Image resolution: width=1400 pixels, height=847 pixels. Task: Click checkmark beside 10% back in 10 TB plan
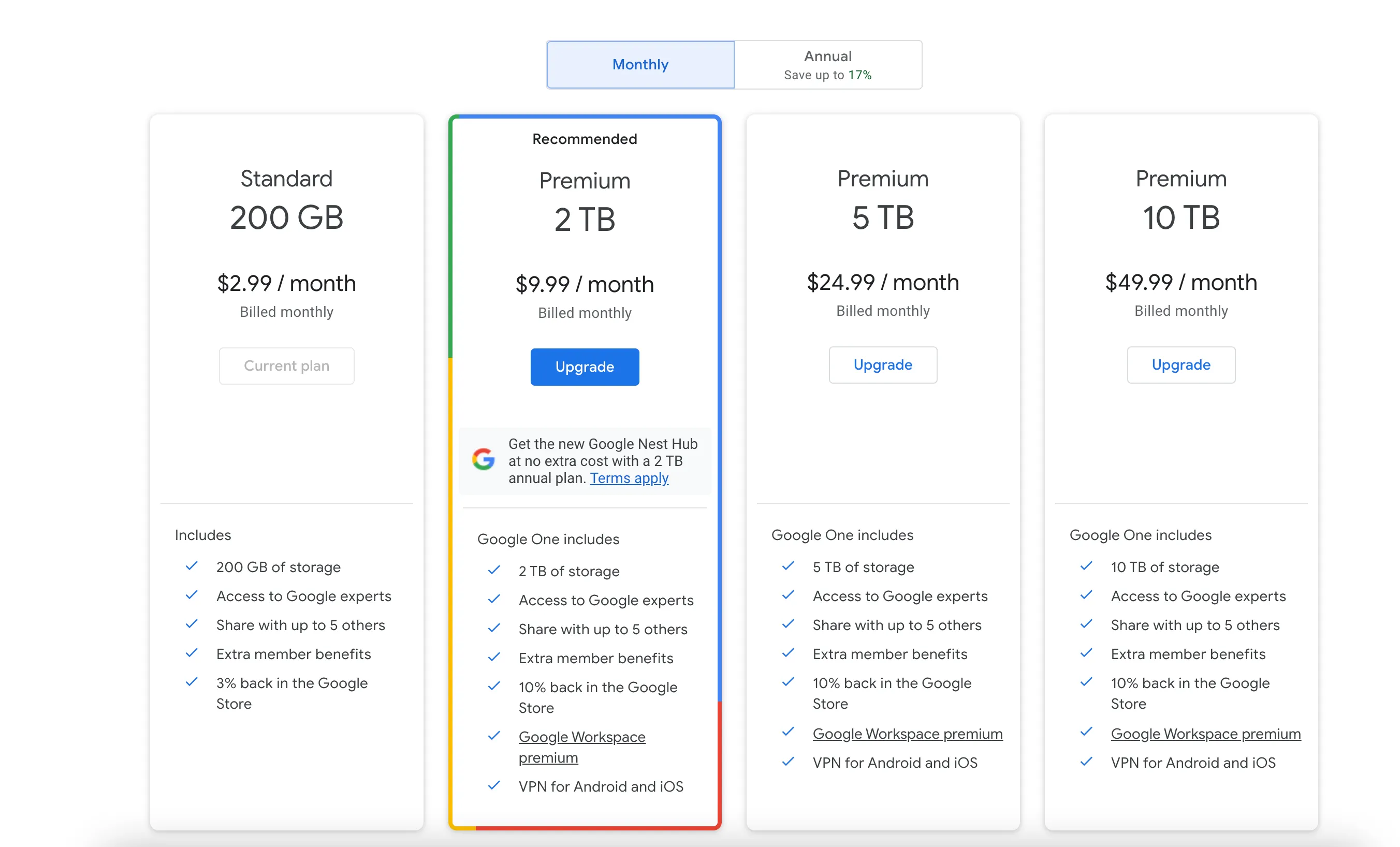click(1086, 682)
